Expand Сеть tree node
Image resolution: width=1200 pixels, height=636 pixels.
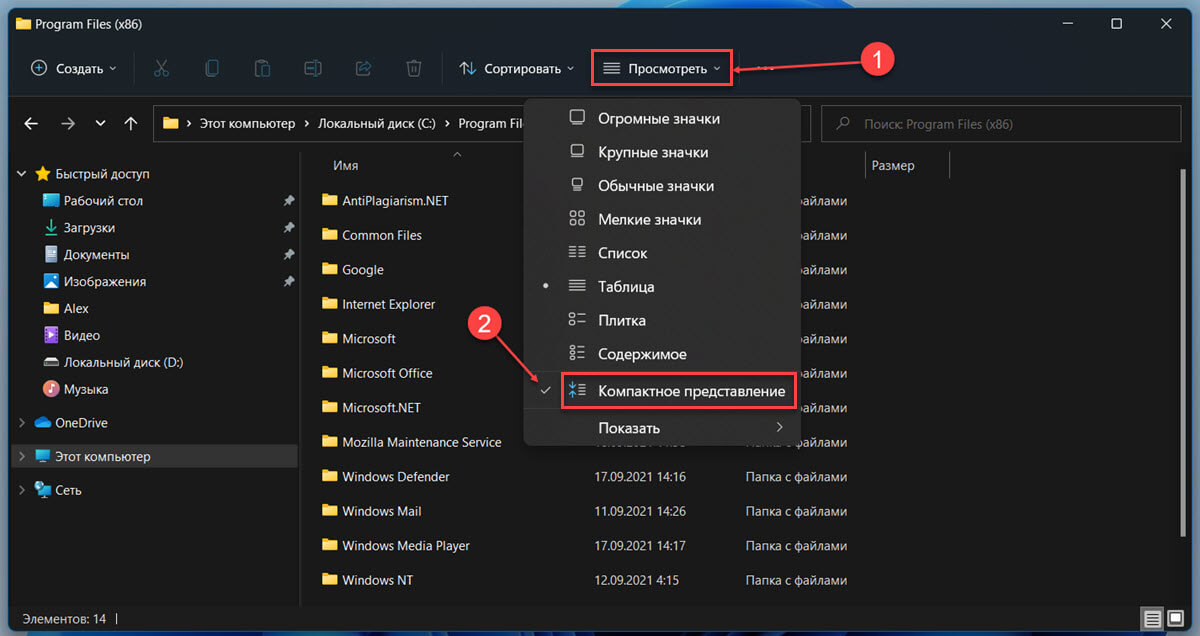pos(22,491)
